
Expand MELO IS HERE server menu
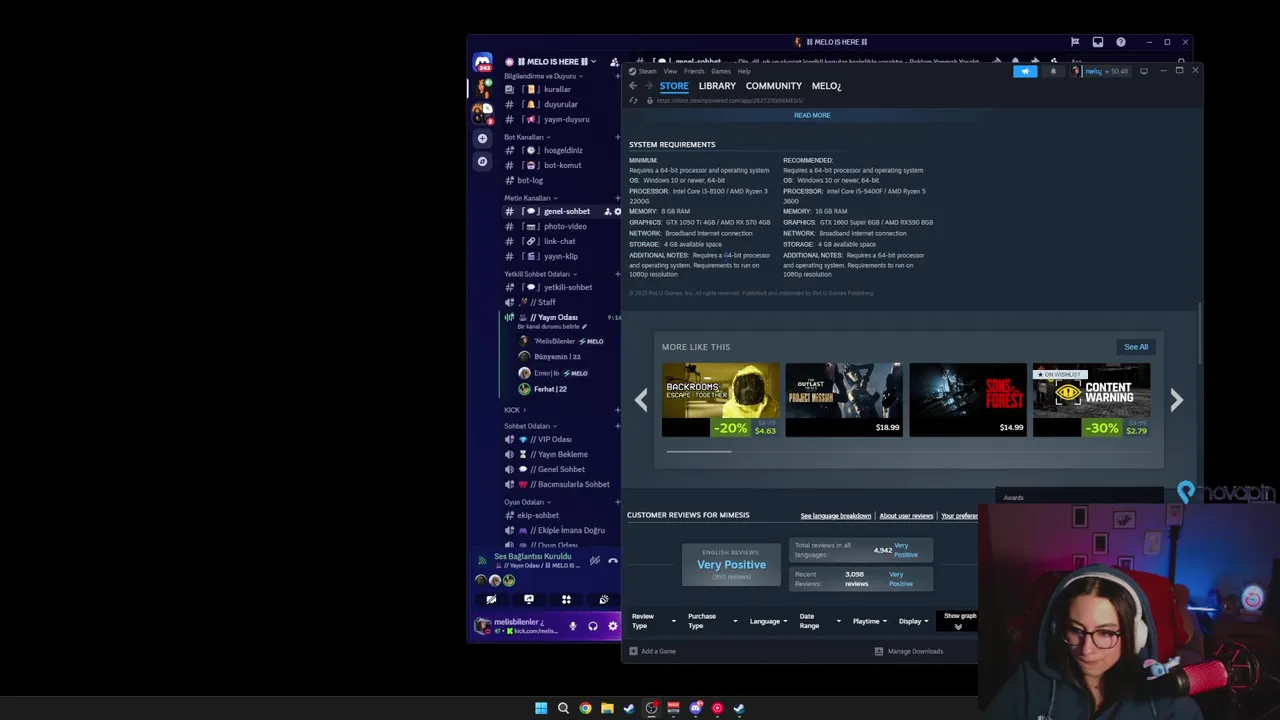[x=556, y=62]
